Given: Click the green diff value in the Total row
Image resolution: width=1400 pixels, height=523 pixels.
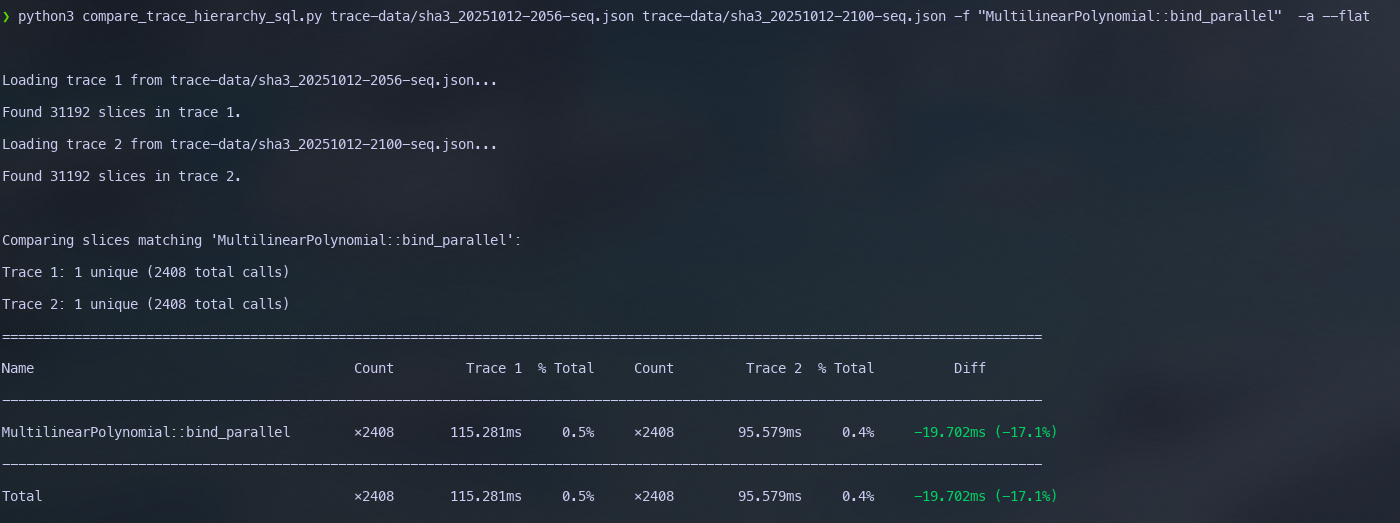Looking at the screenshot, I should click(x=985, y=496).
